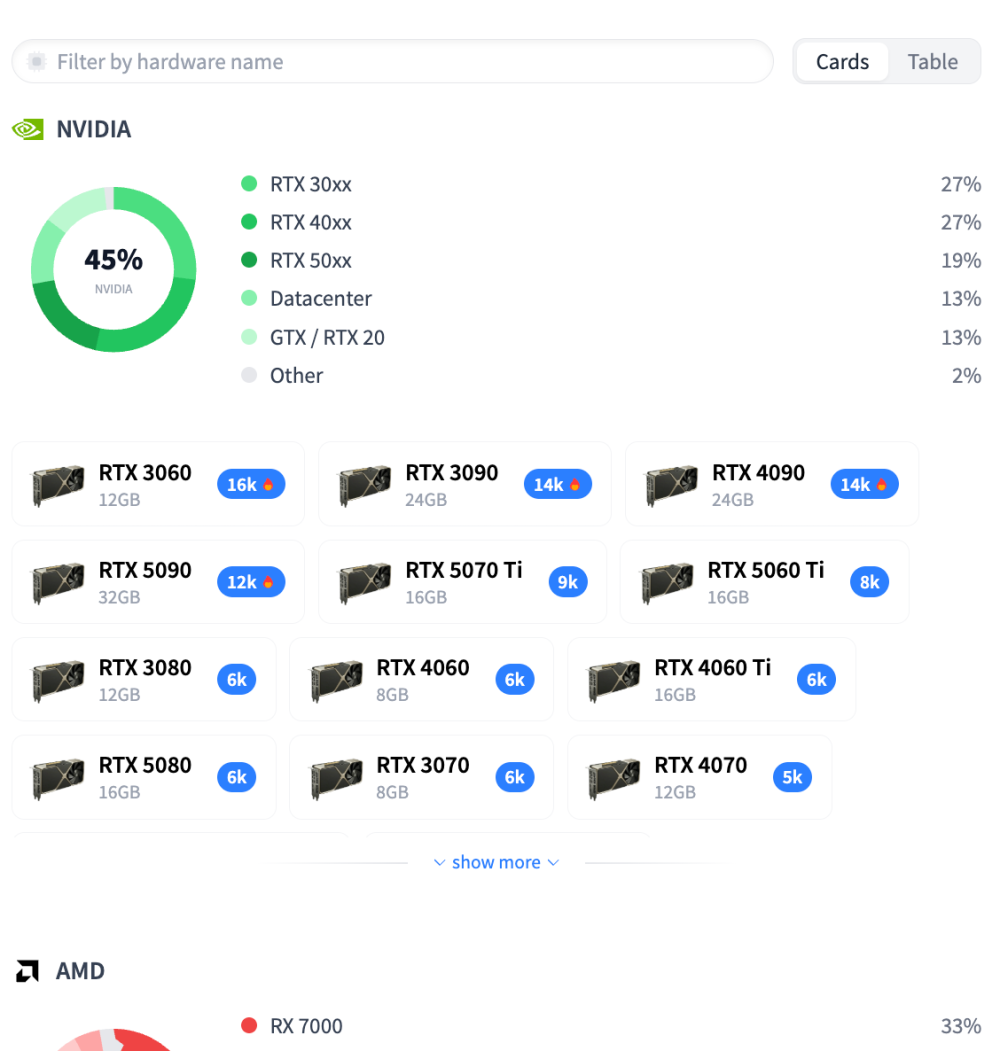This screenshot has height=1051, width=1000.
Task: Click the 5k badge on RTX 4070
Action: (x=792, y=777)
